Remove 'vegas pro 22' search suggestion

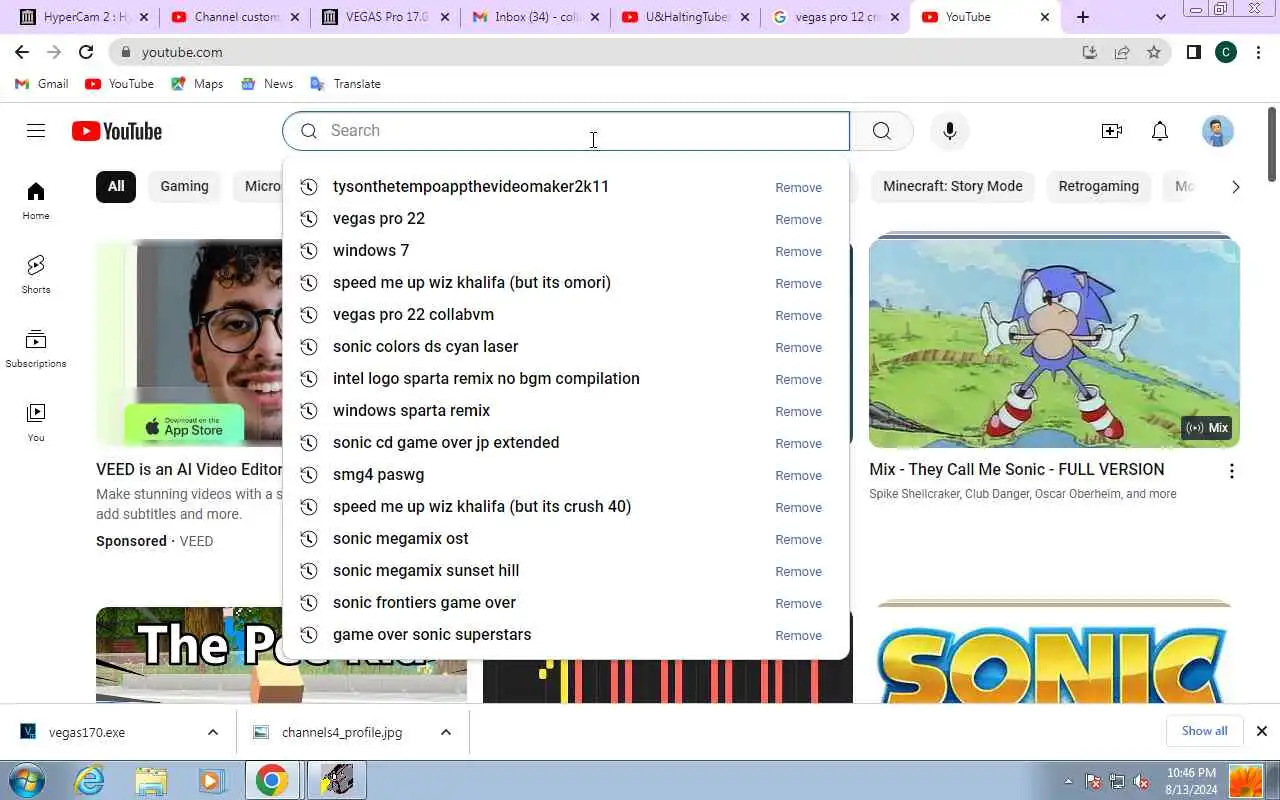coord(798,219)
